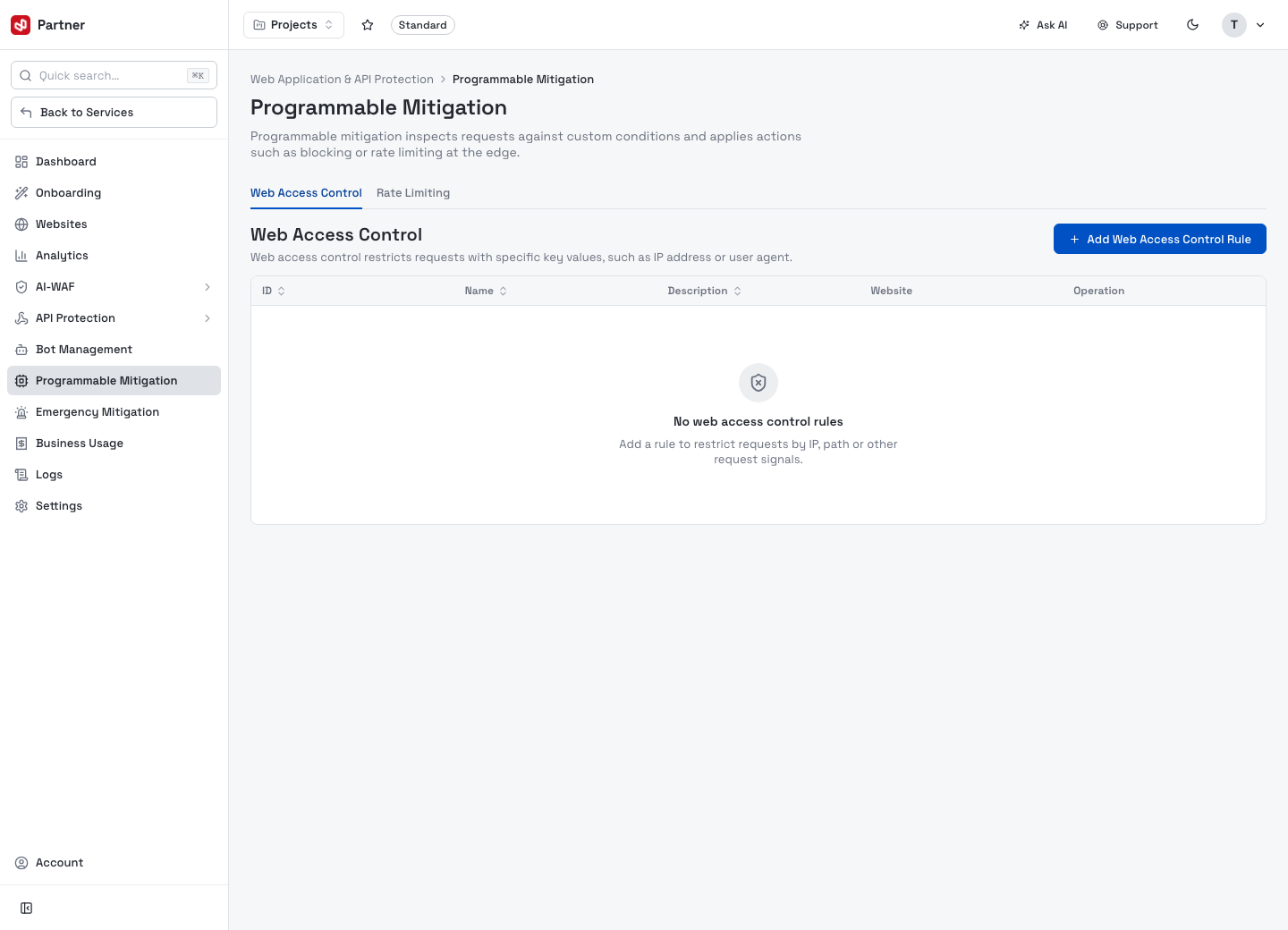Image resolution: width=1288 pixels, height=930 pixels.
Task: Click 'No web access control rules' text
Action: click(x=758, y=422)
